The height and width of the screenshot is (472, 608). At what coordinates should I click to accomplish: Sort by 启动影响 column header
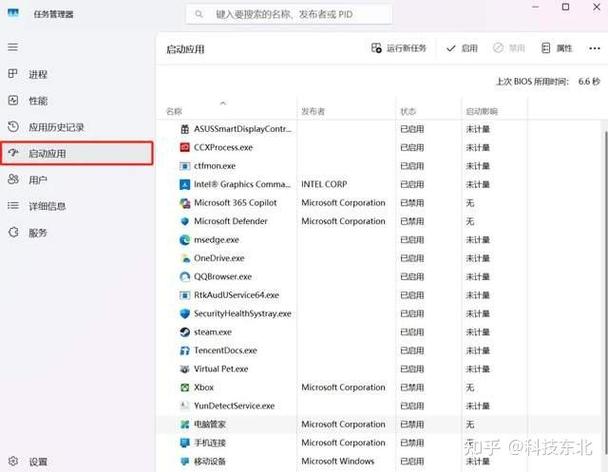482,112
